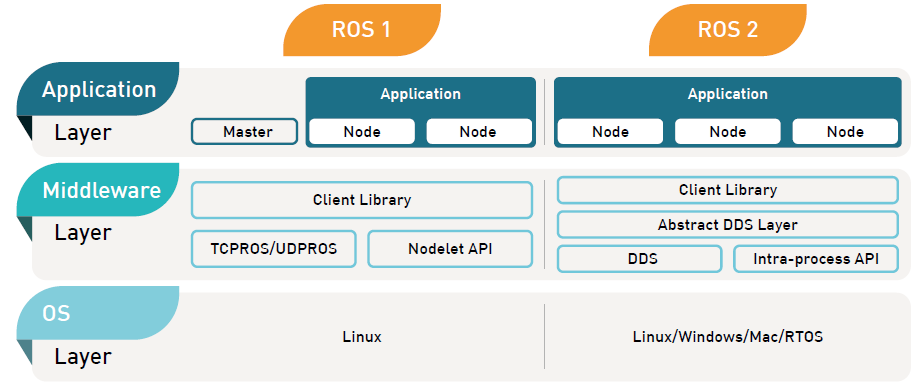The height and width of the screenshot is (390, 915).
Task: Select the ROS 1 Node box farthest from Master
Action: 479,131
